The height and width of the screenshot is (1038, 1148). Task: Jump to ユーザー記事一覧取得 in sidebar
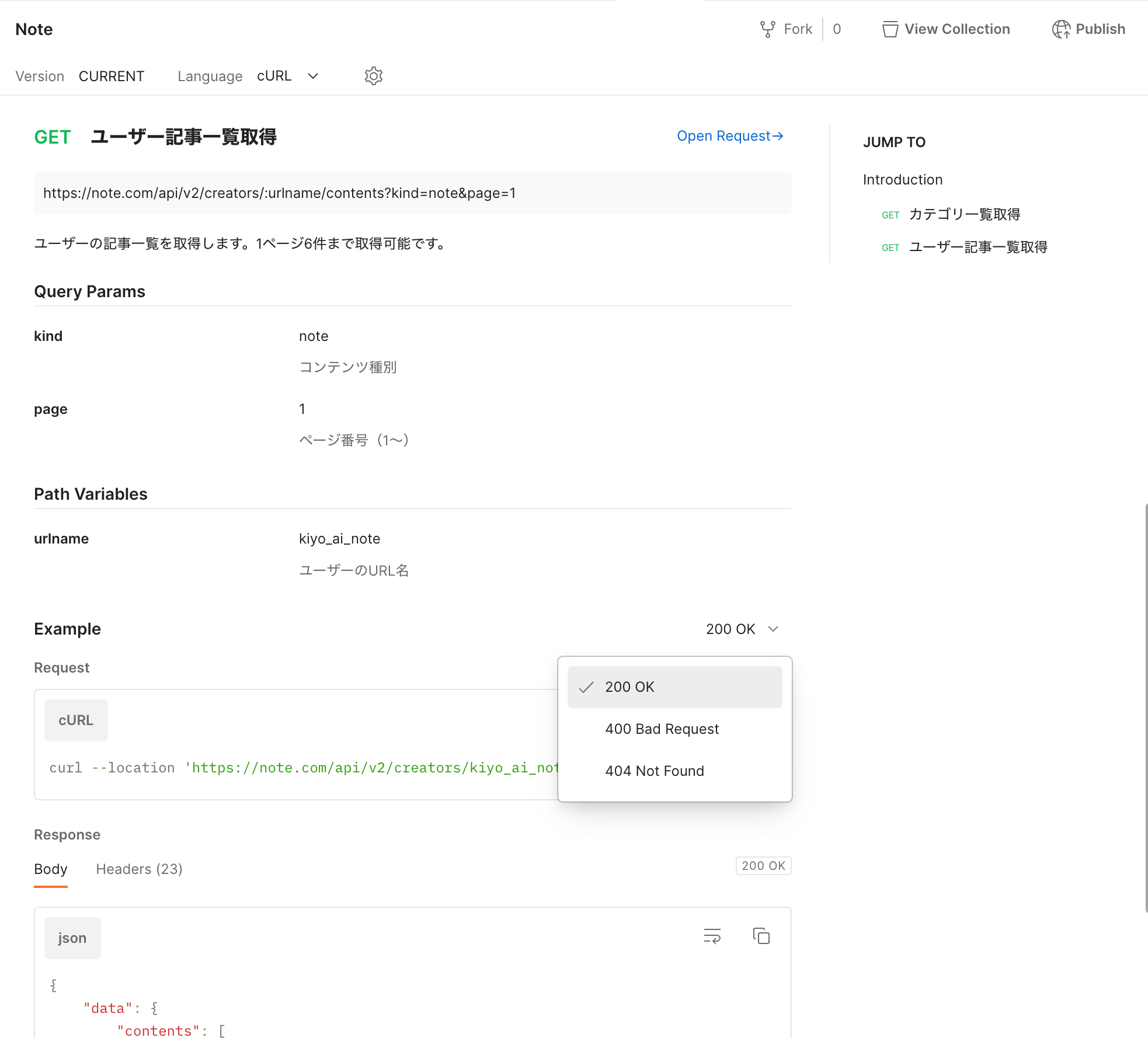coord(965,247)
